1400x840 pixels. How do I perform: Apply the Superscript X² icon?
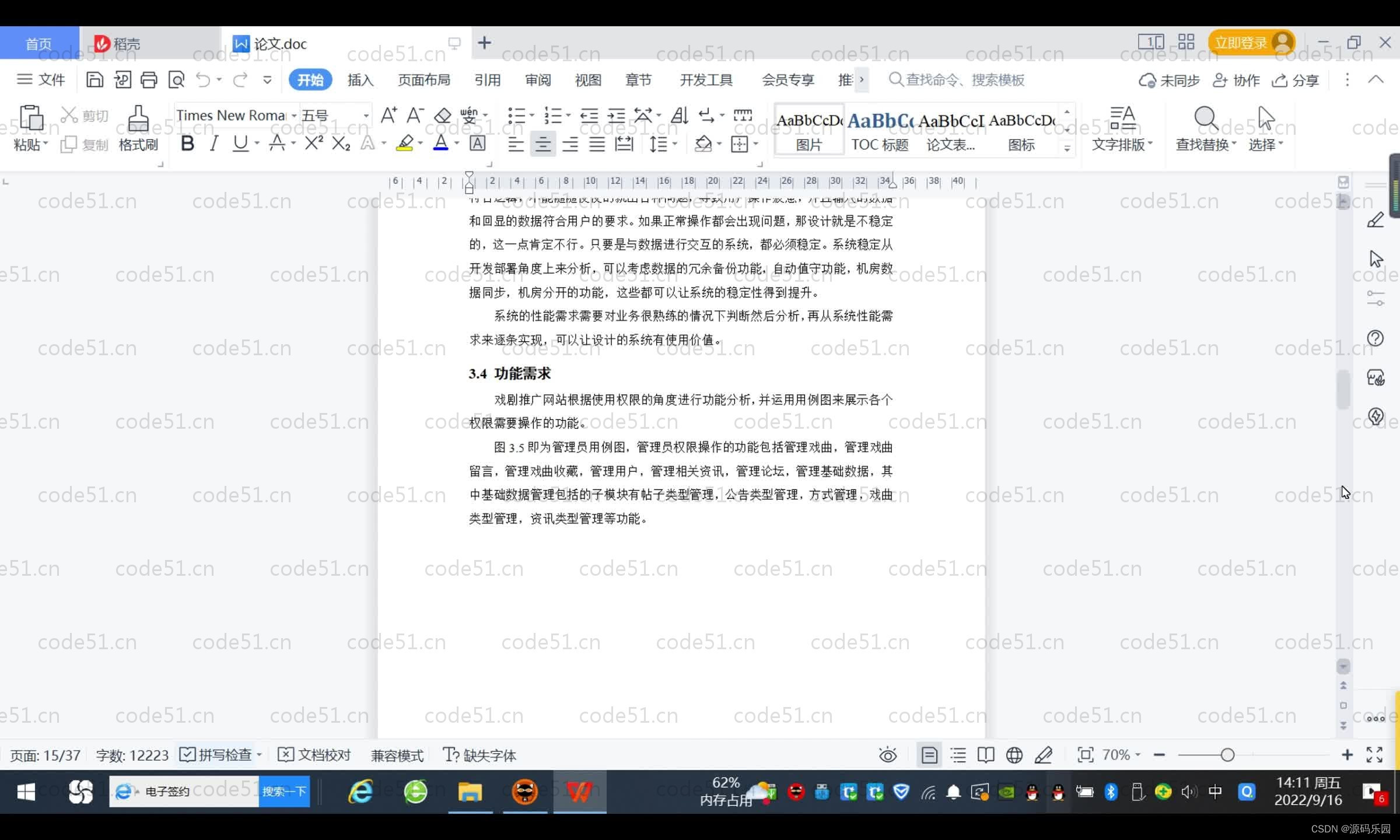[x=313, y=143]
